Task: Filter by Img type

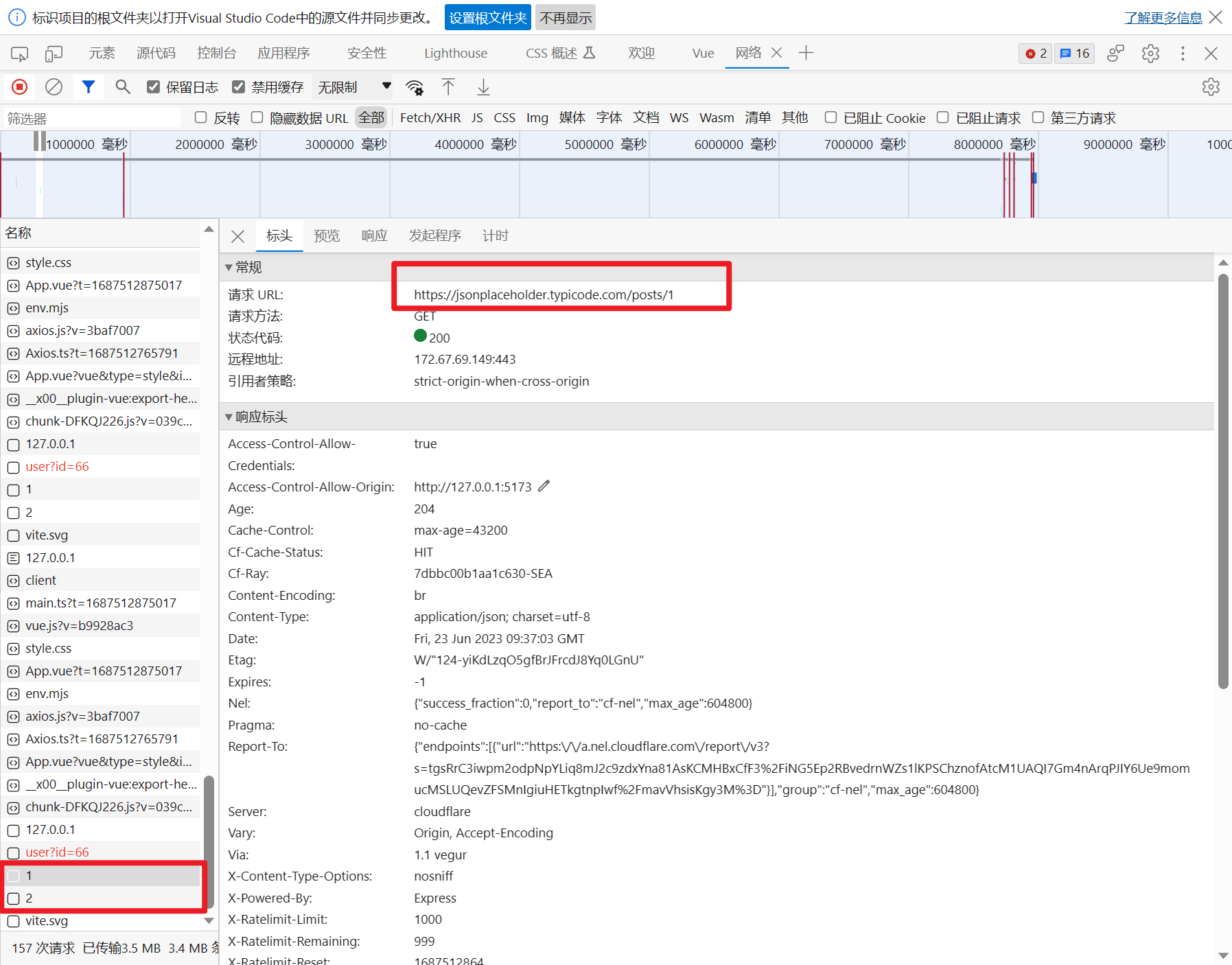Action: (537, 117)
